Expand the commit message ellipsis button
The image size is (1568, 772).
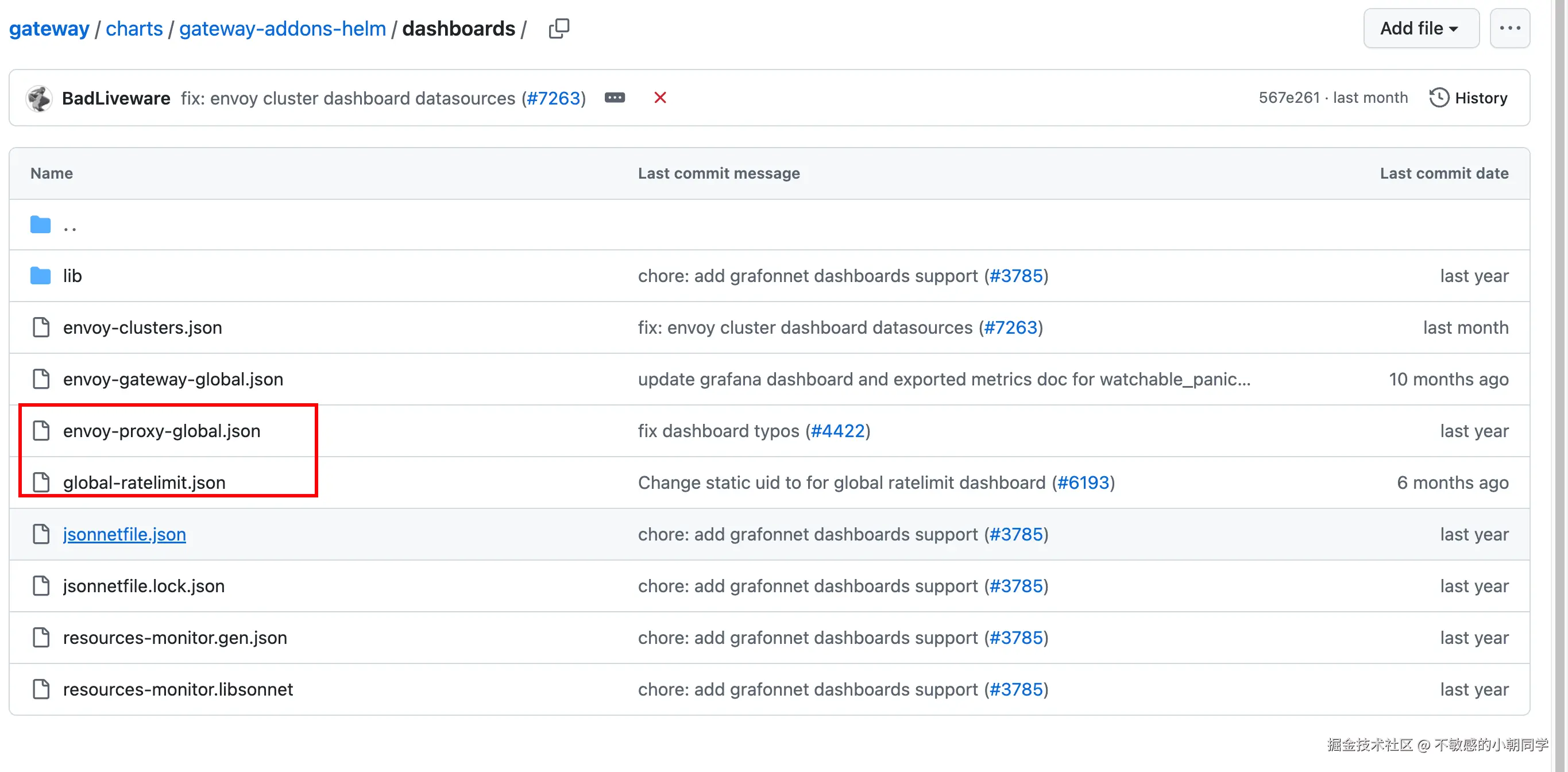point(614,98)
